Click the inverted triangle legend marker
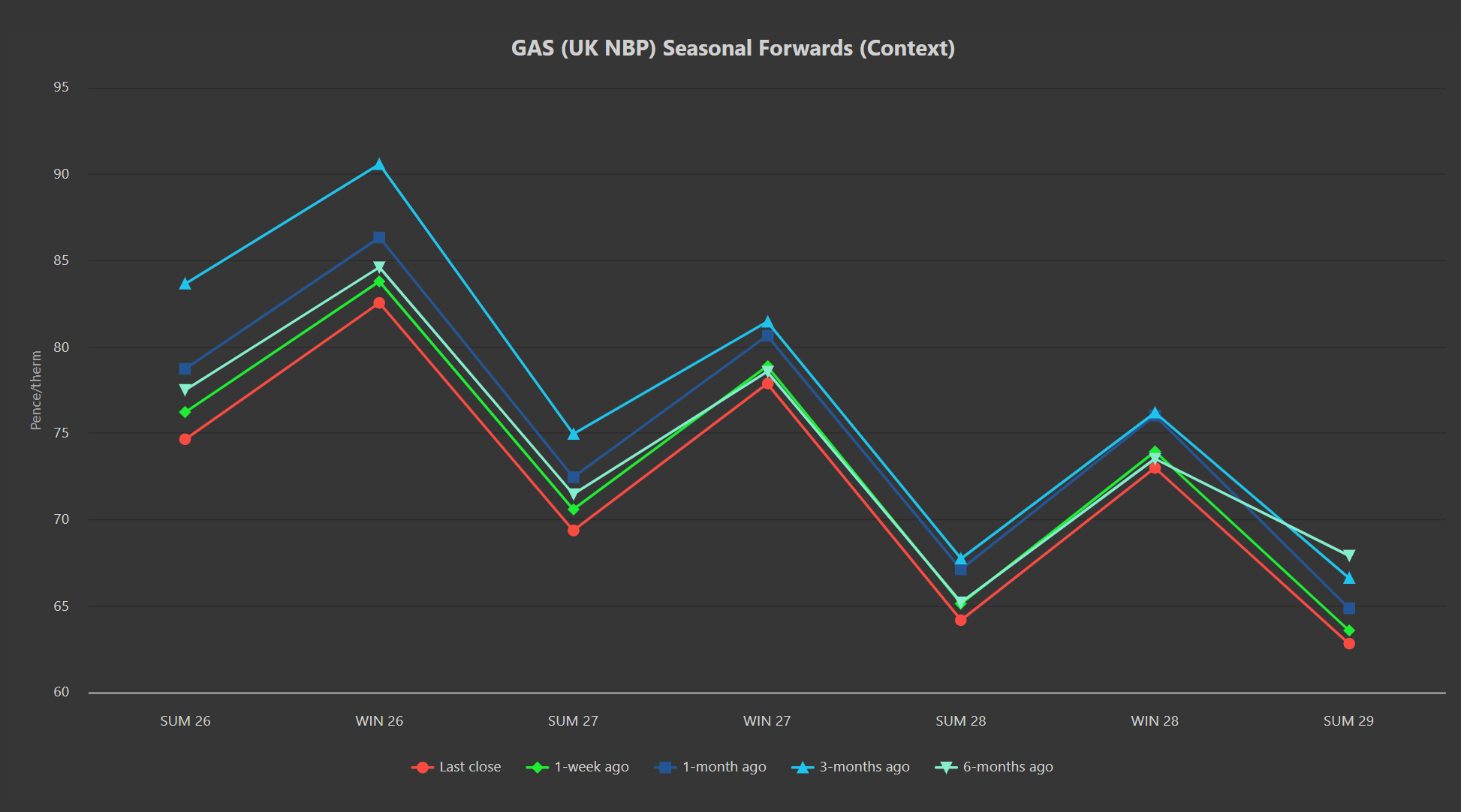Image resolution: width=1461 pixels, height=812 pixels. tap(946, 767)
